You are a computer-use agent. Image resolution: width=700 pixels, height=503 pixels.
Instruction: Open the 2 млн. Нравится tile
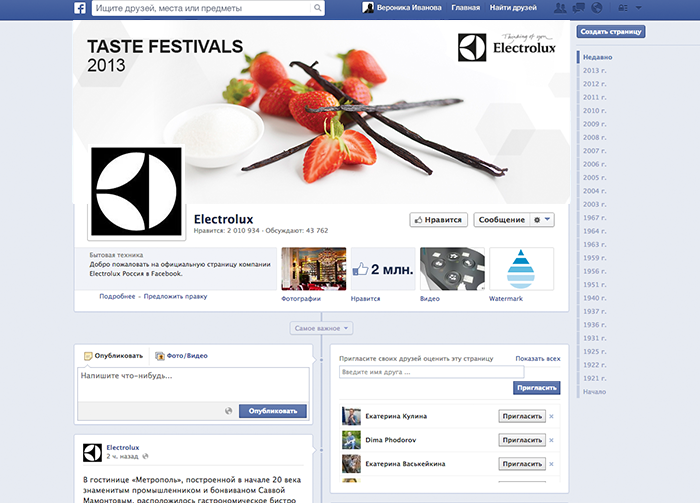383,269
